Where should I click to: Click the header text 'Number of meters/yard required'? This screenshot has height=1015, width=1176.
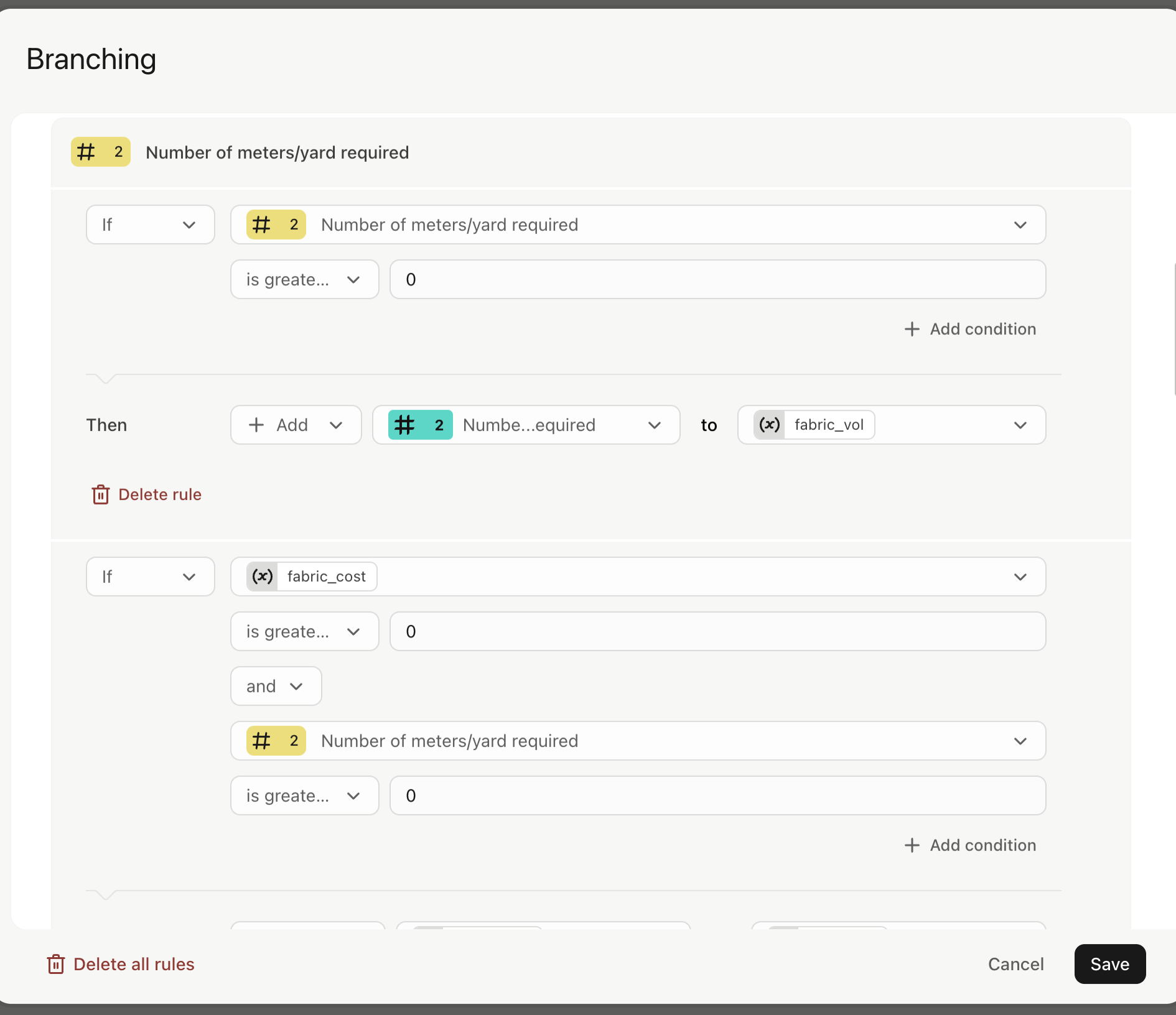click(278, 152)
